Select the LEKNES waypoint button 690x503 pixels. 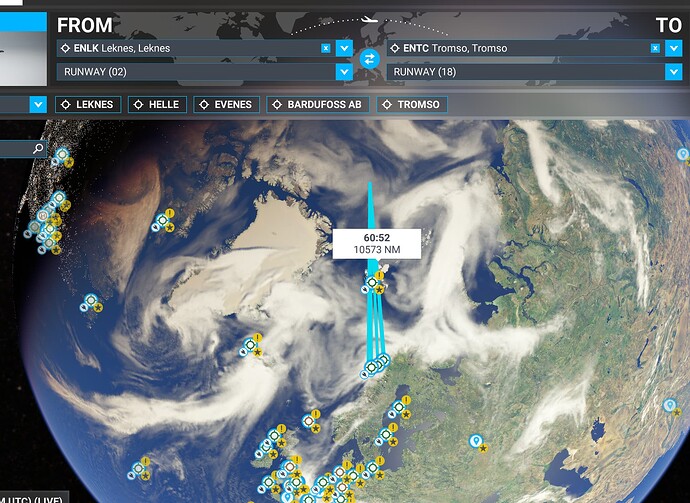pos(88,105)
